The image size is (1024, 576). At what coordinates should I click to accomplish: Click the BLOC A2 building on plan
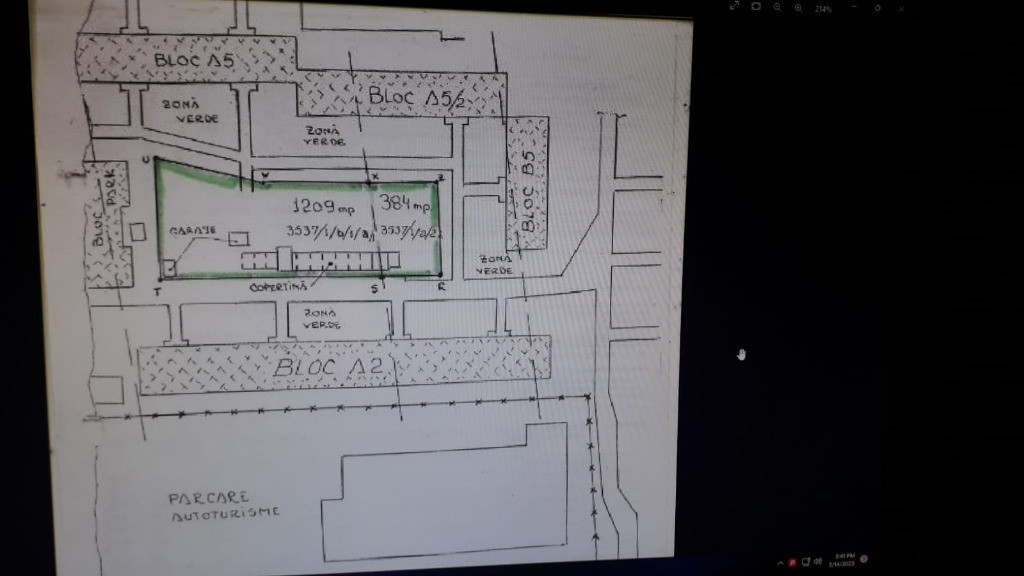coord(320,368)
